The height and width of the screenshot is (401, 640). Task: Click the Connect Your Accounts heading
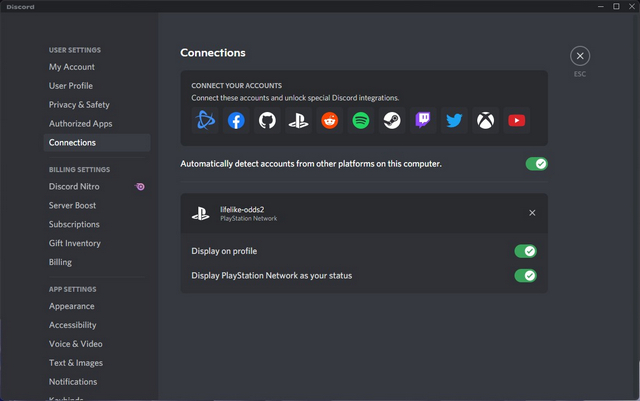236,85
